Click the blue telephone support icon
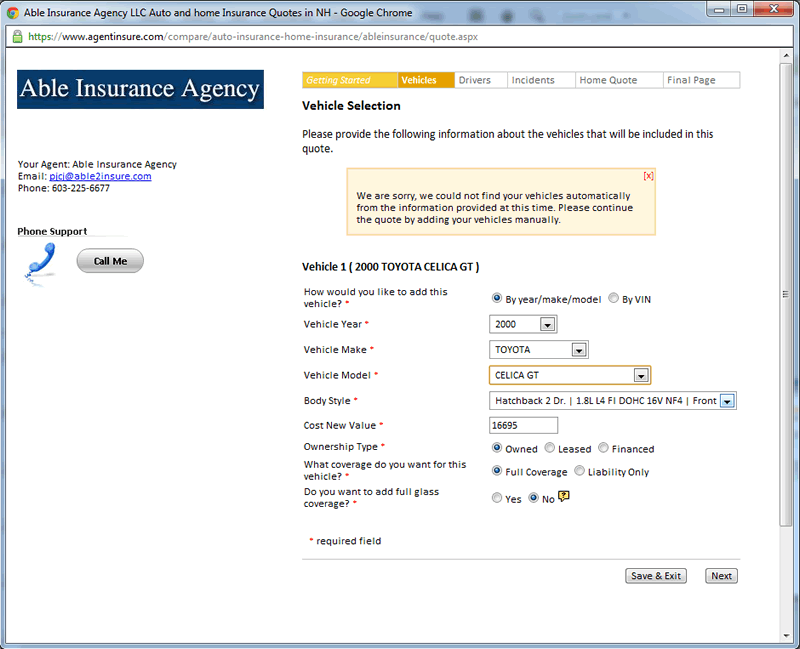Screen dimensions: 800x649 (x=41, y=262)
